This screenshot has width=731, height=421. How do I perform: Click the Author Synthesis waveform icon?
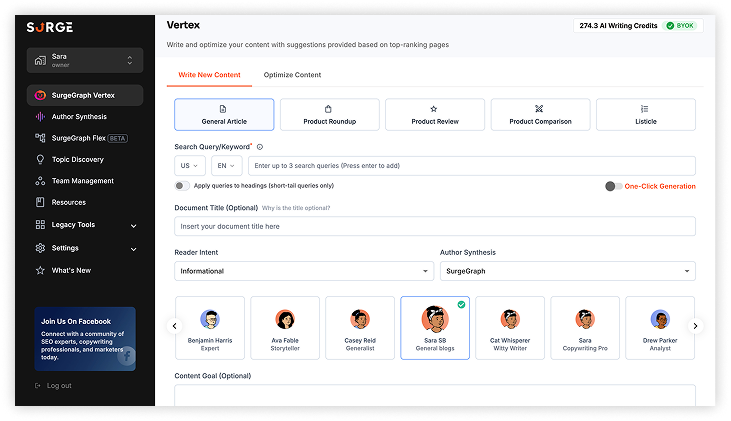[41, 117]
